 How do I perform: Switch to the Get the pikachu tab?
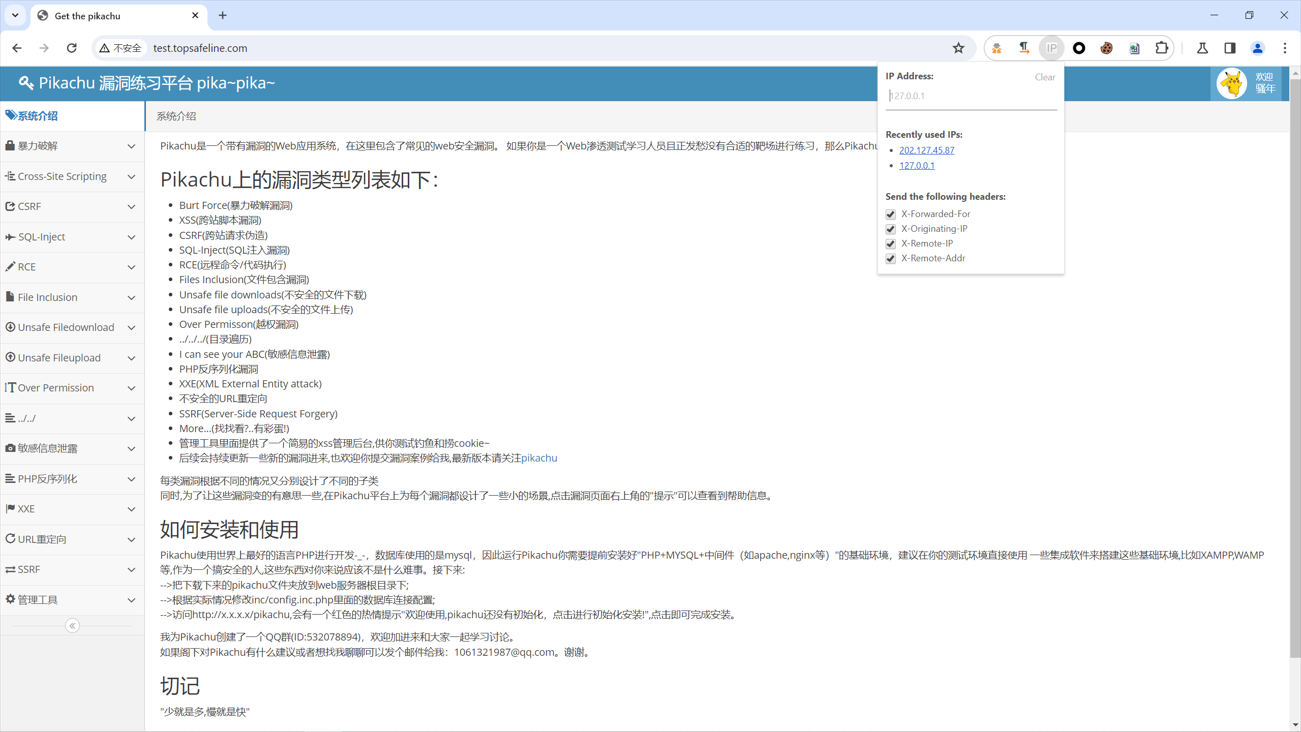110,15
